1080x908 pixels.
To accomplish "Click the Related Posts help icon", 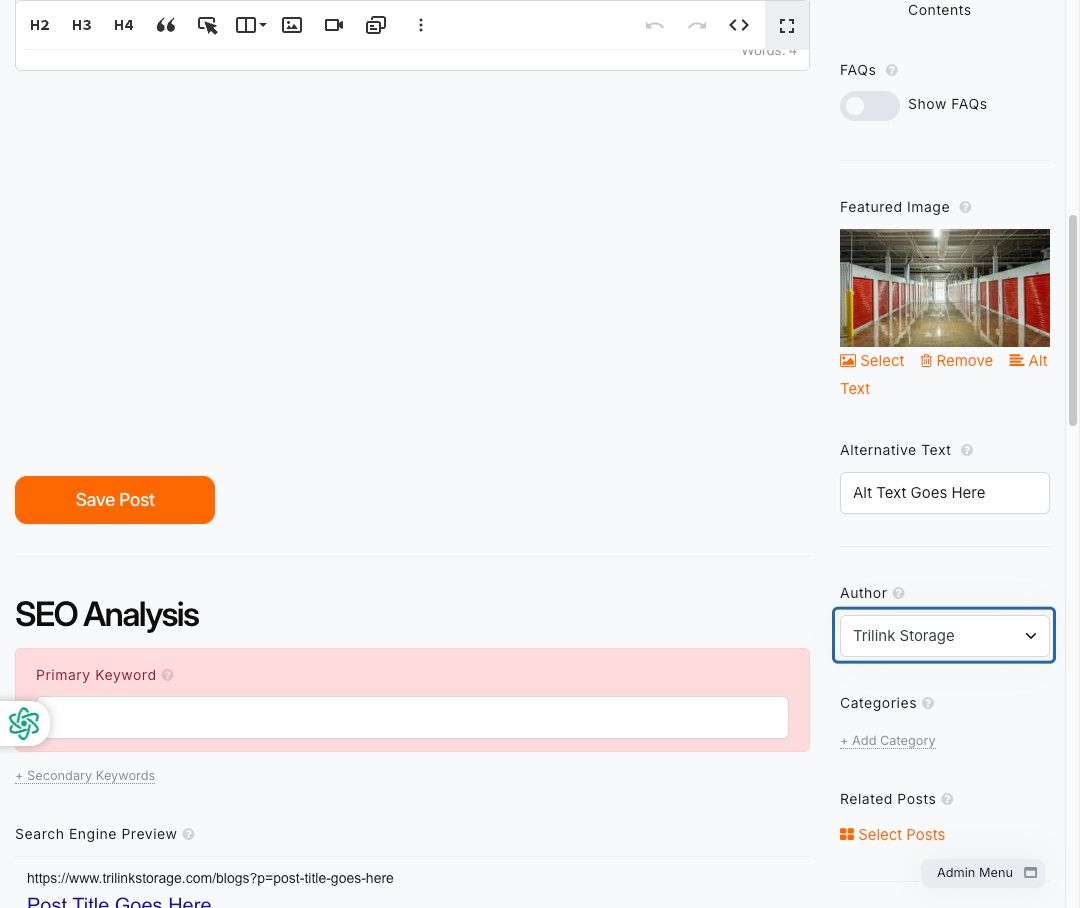I will pyautogui.click(x=947, y=799).
